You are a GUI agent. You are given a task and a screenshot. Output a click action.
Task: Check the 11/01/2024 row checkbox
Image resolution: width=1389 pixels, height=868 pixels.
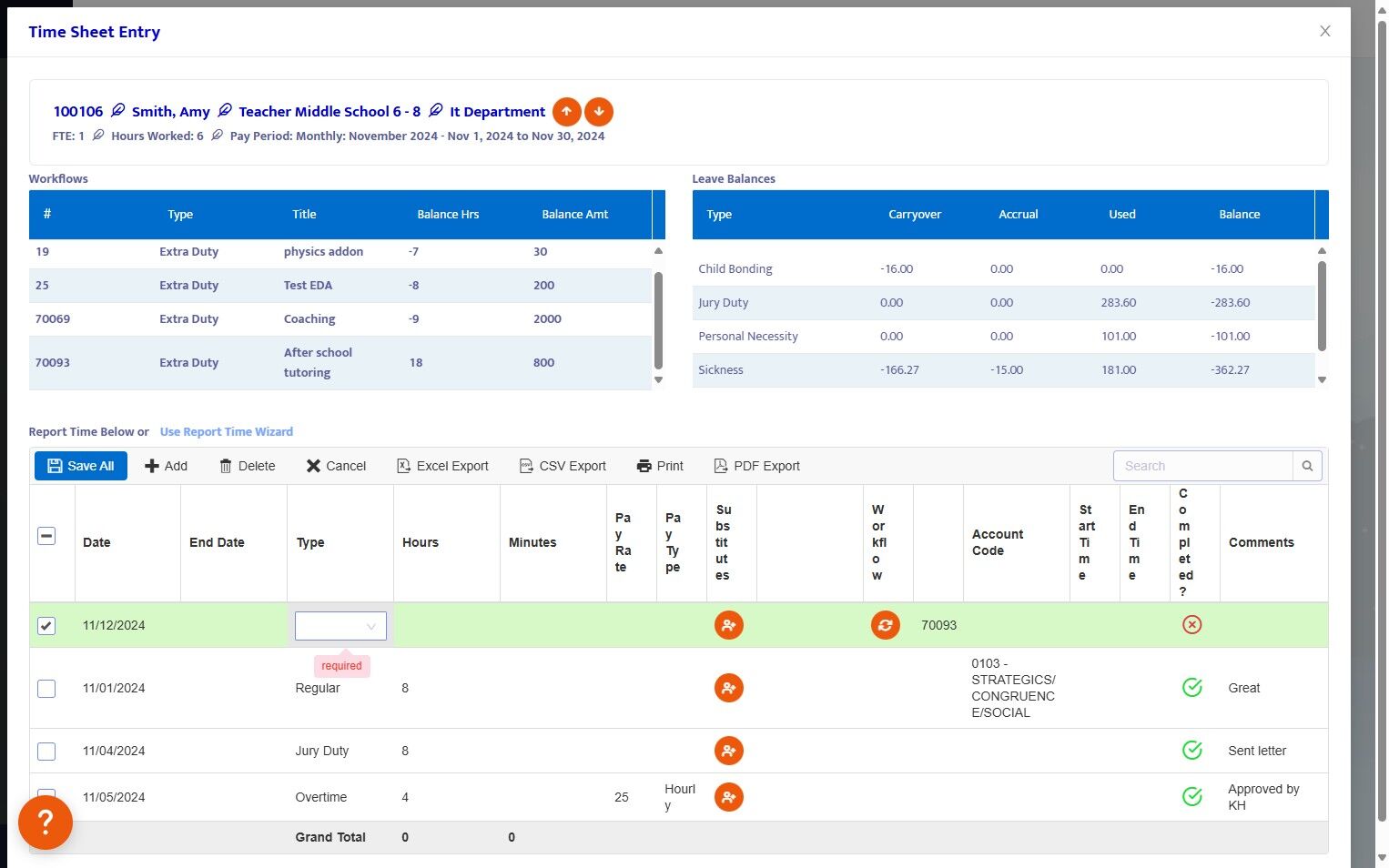(46, 689)
